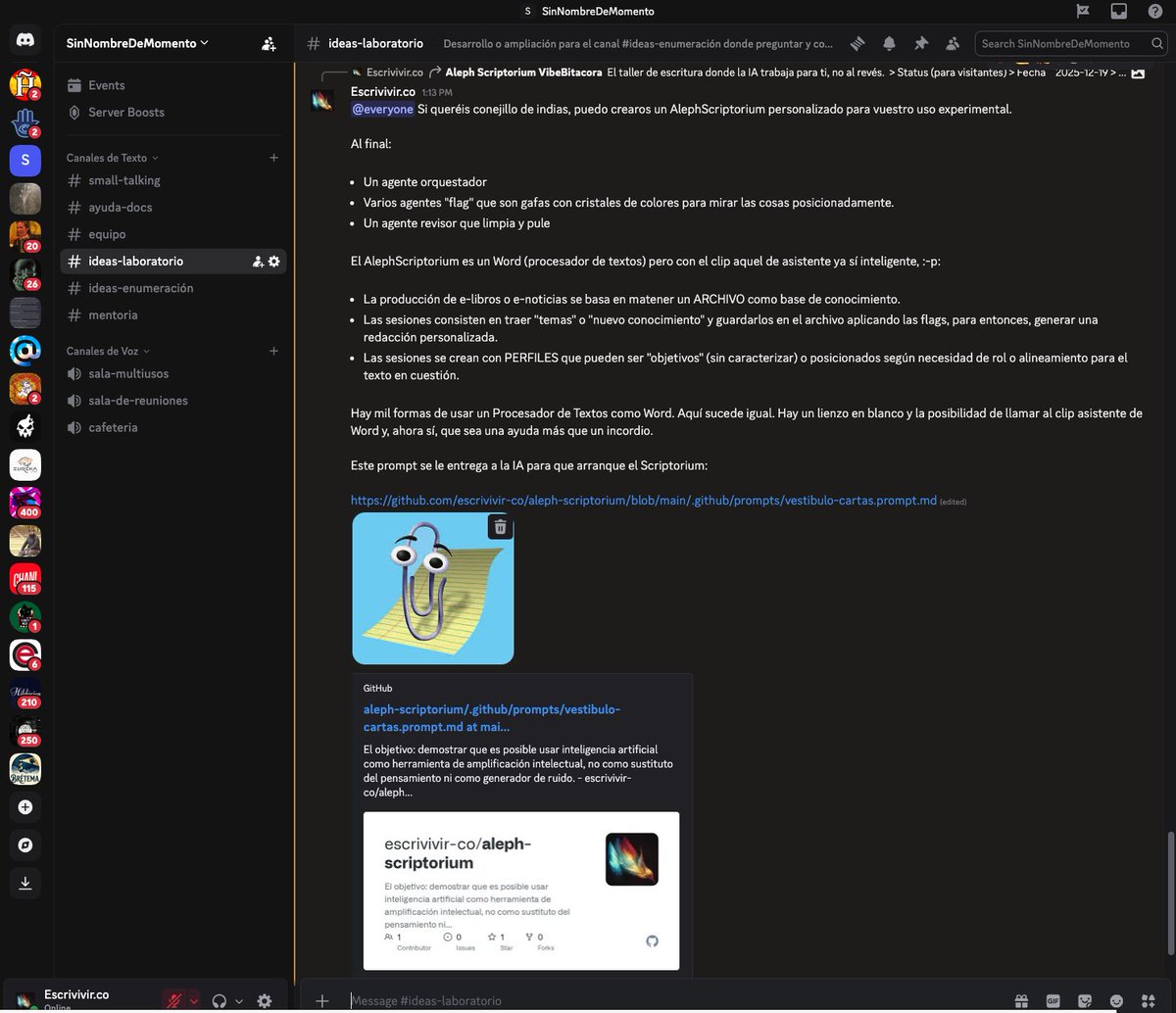Show pinned messages pin icon
Image resolution: width=1176 pixels, height=1013 pixels.
920,43
